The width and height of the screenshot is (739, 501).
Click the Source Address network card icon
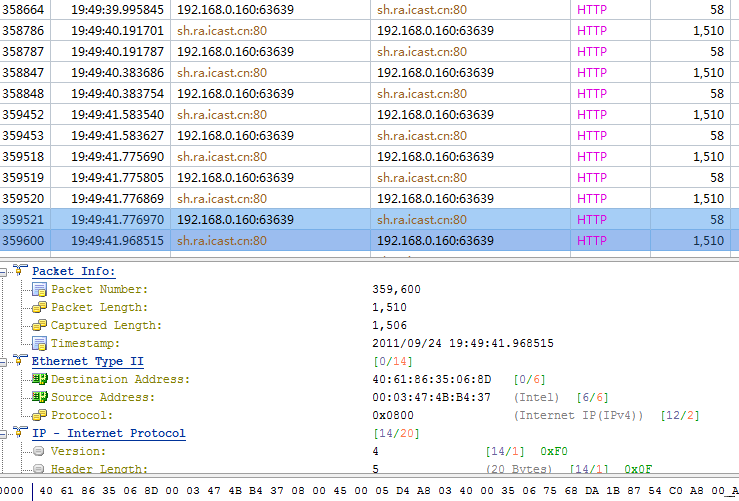(x=40, y=397)
